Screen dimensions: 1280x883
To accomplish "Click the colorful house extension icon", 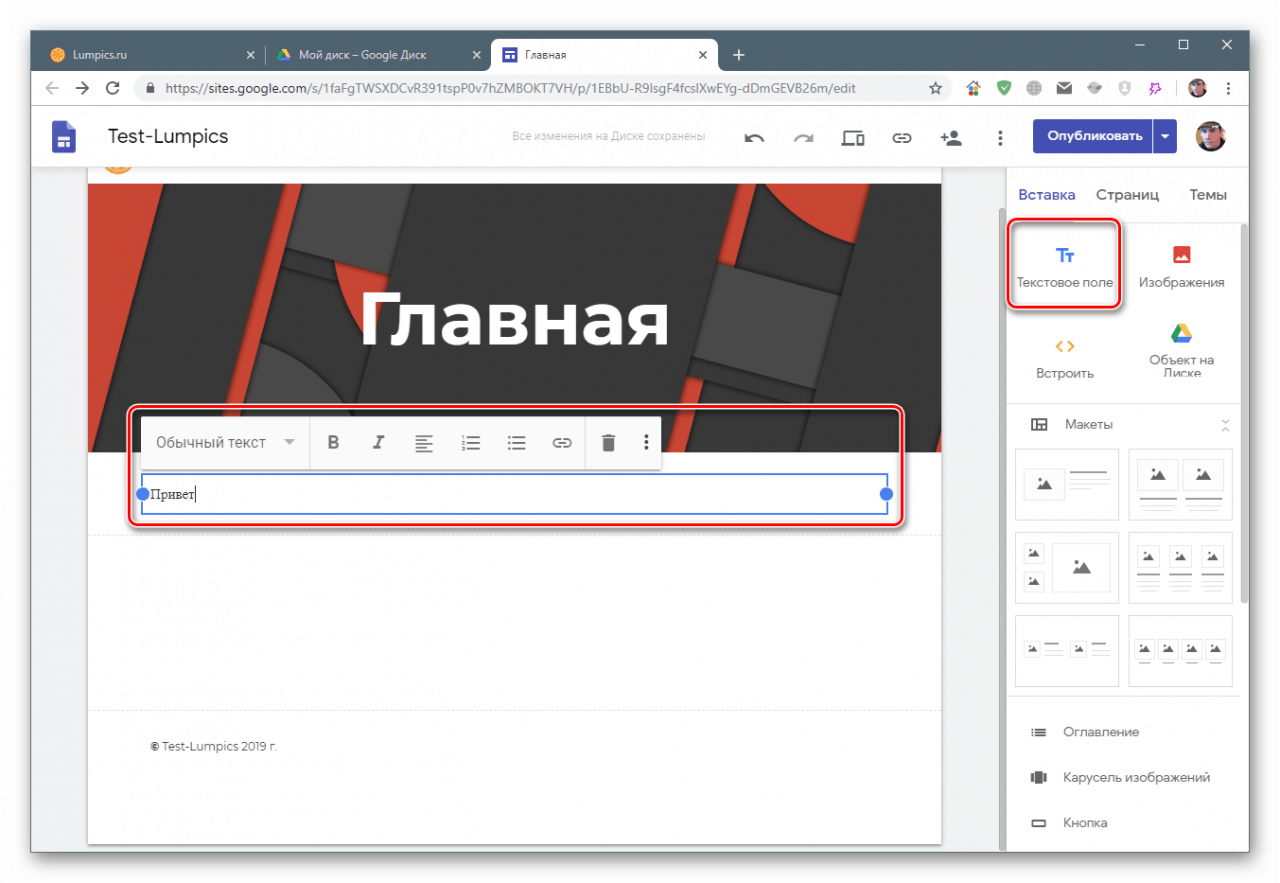I will [973, 88].
